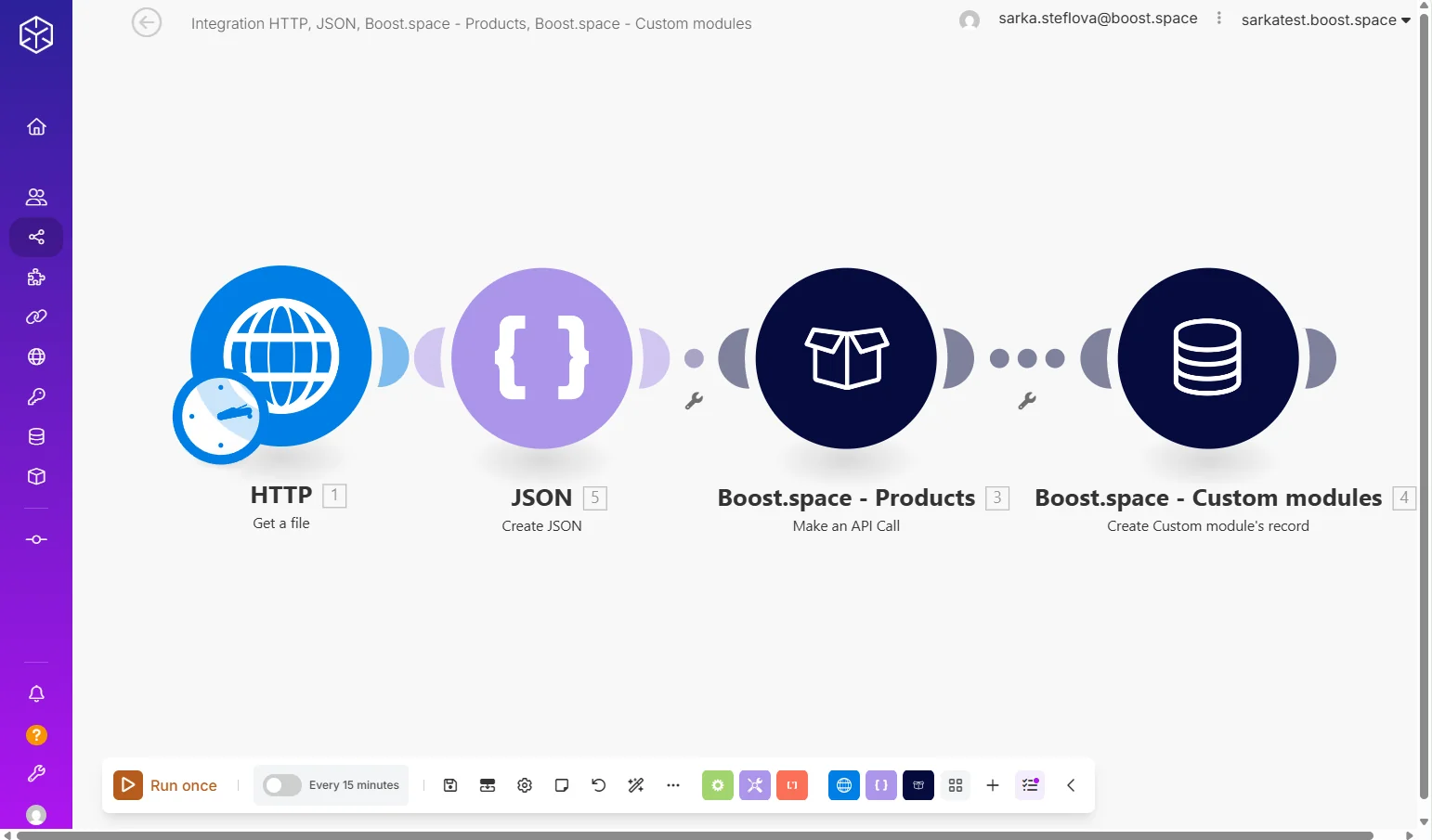The image size is (1432, 840).
Task: Open the three-dots more menu in toolbar
Action: [673, 785]
